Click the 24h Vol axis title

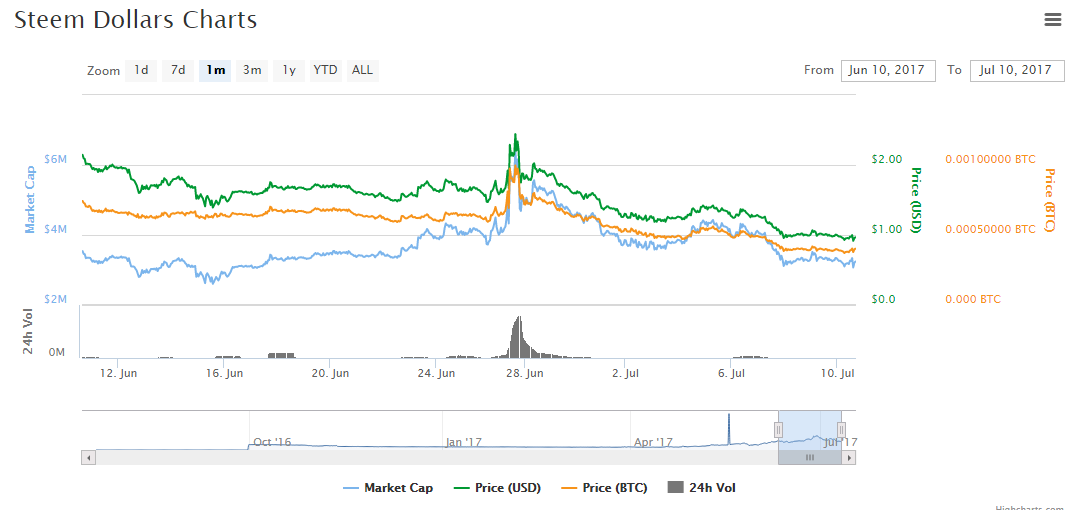click(29, 333)
